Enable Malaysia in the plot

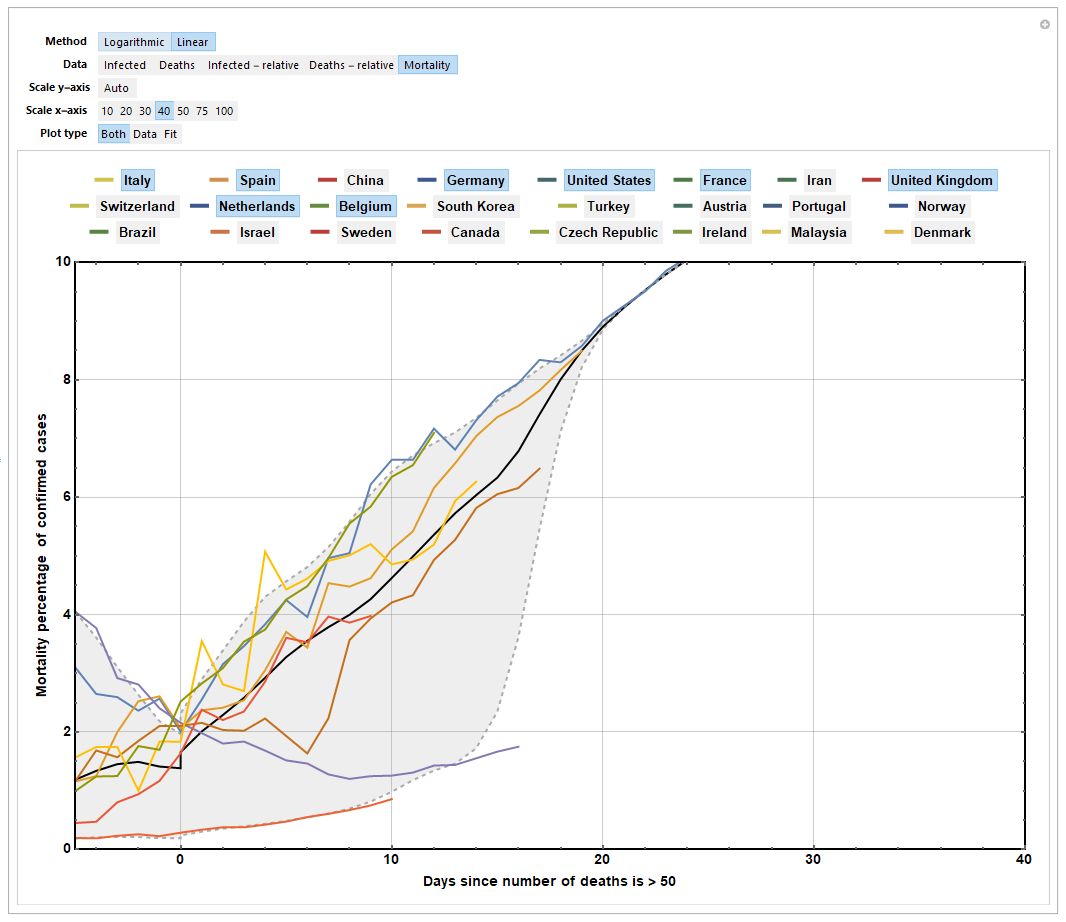coord(819,233)
